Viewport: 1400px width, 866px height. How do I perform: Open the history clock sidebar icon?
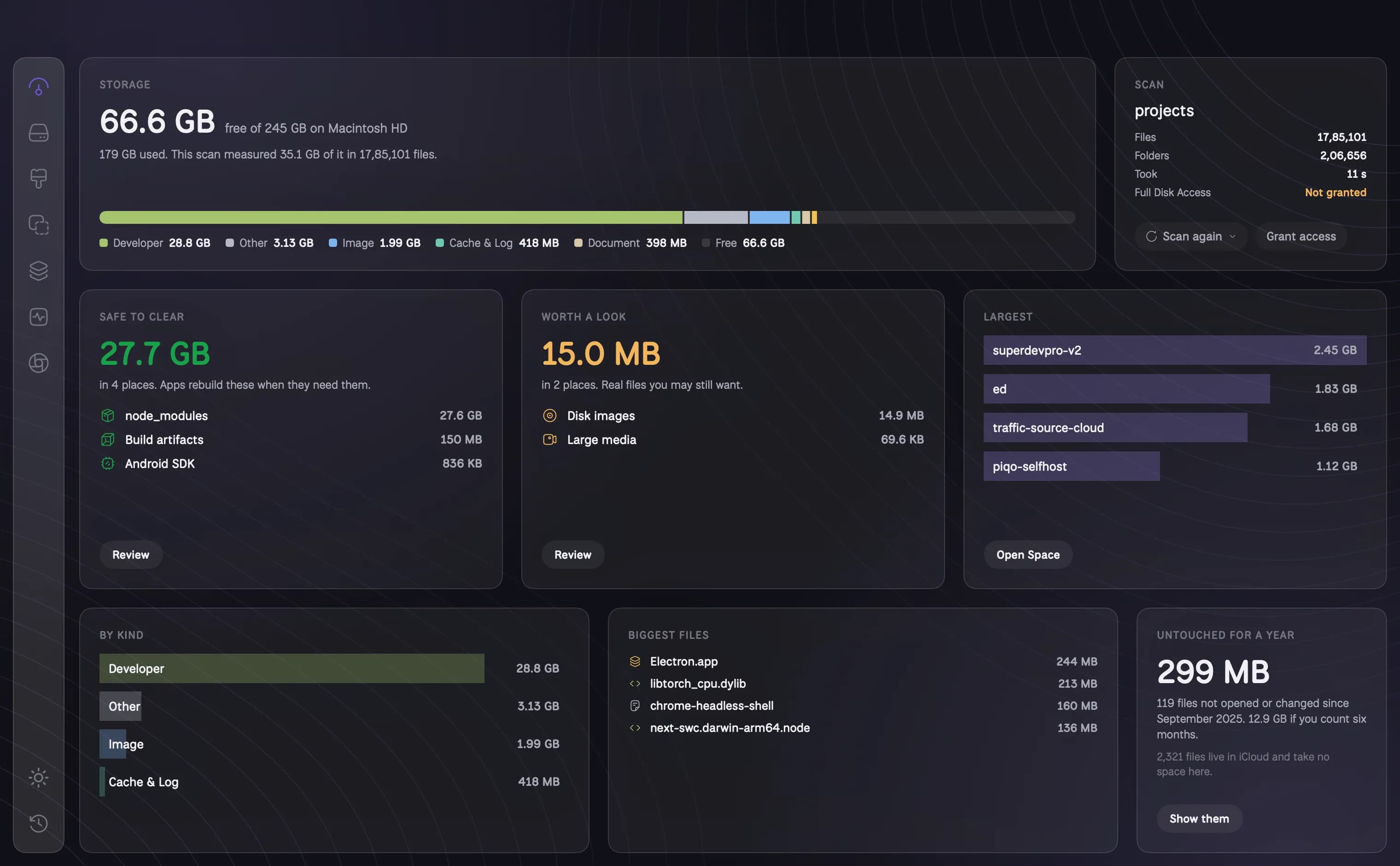point(38,823)
